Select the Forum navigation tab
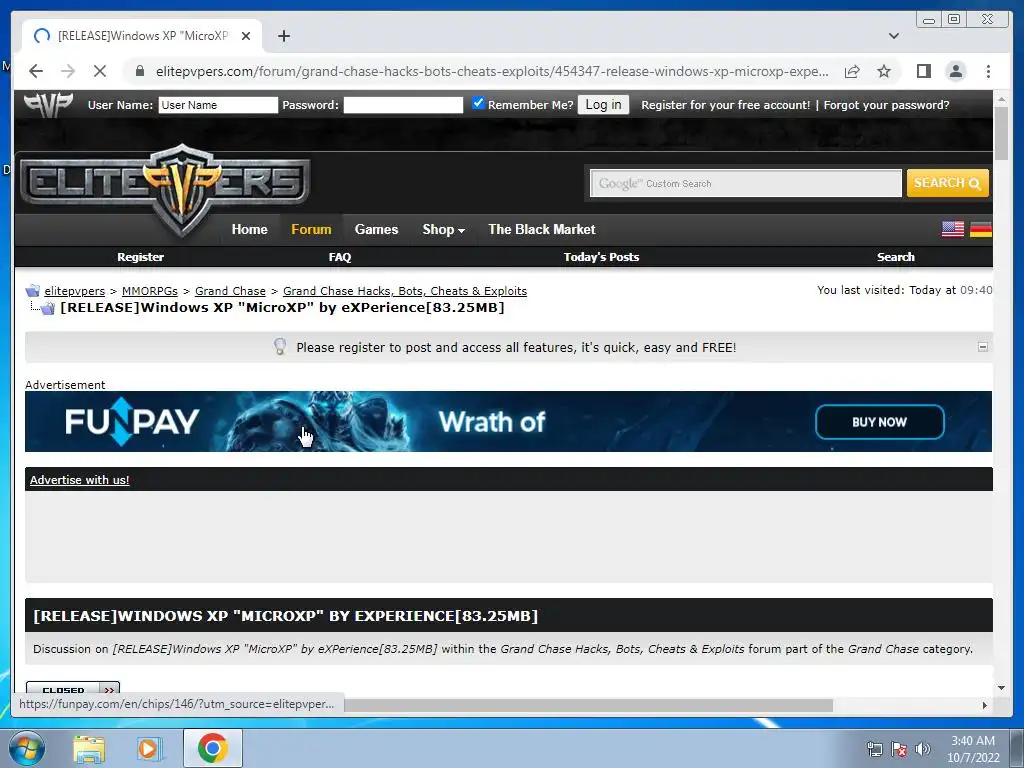The height and width of the screenshot is (768, 1024). pos(311,229)
